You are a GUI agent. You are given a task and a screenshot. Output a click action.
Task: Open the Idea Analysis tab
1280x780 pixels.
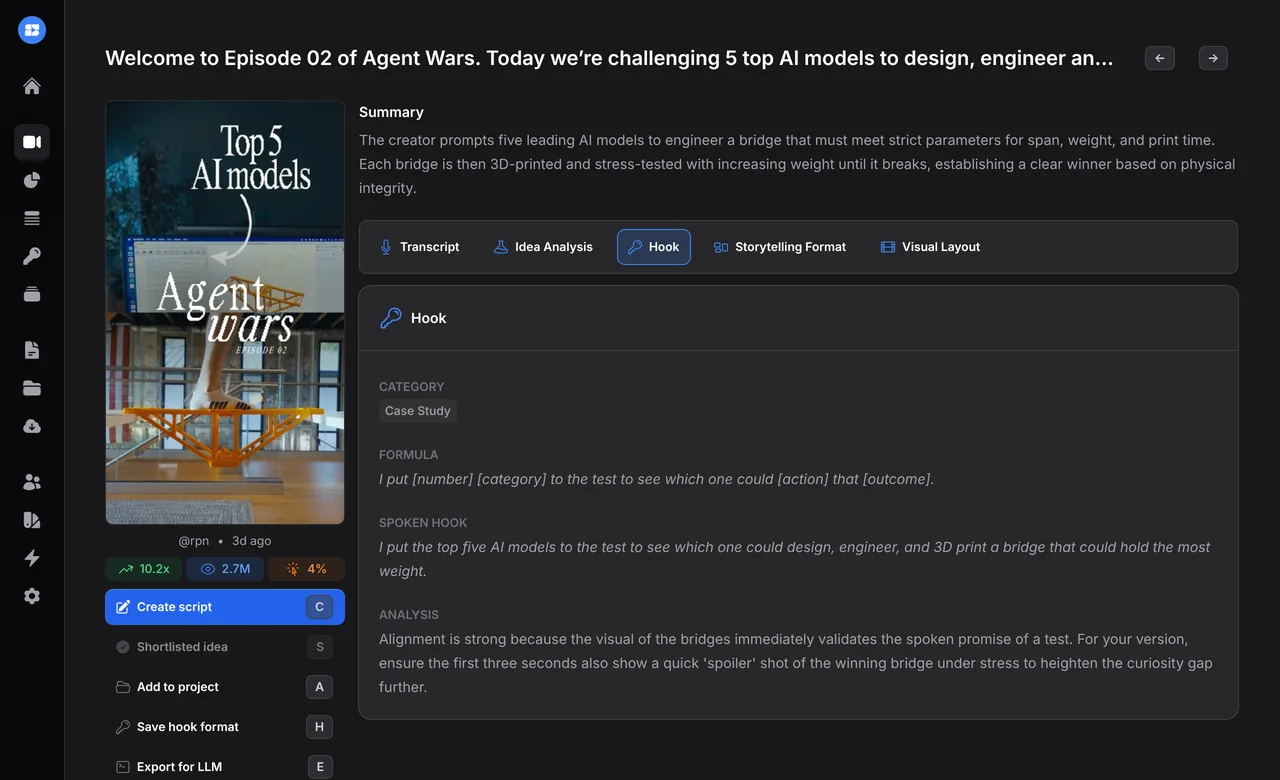543,247
